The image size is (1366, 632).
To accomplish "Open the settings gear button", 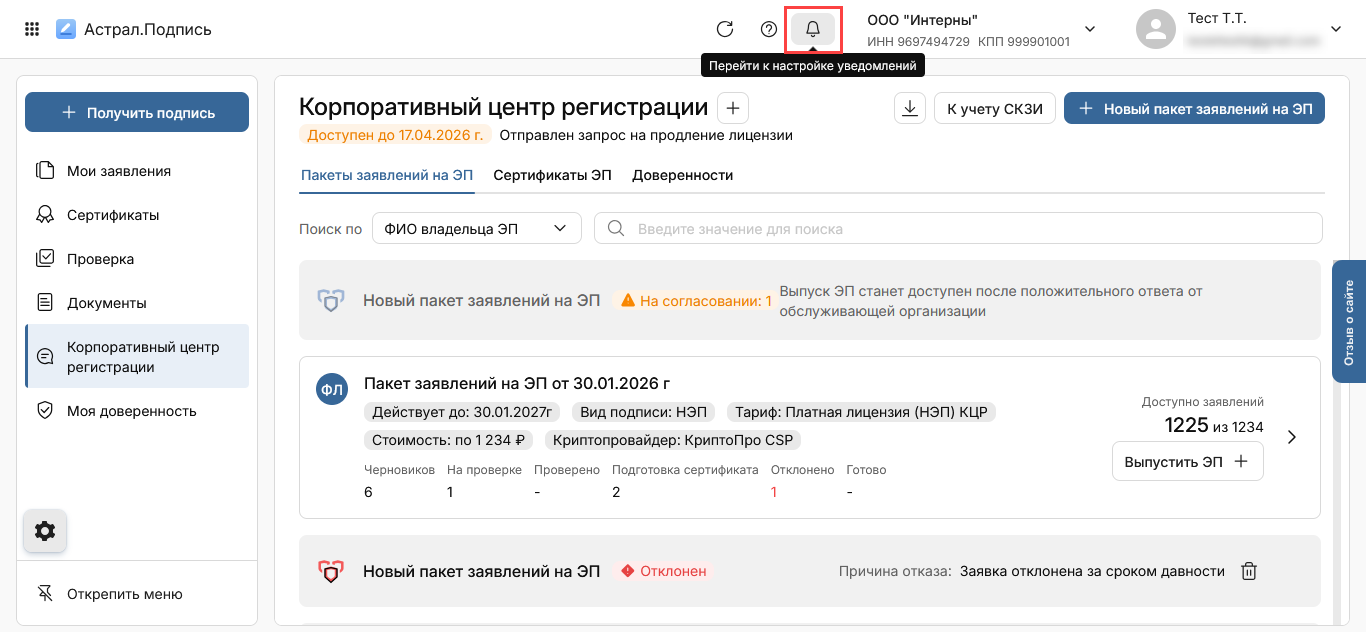I will tap(45, 531).
